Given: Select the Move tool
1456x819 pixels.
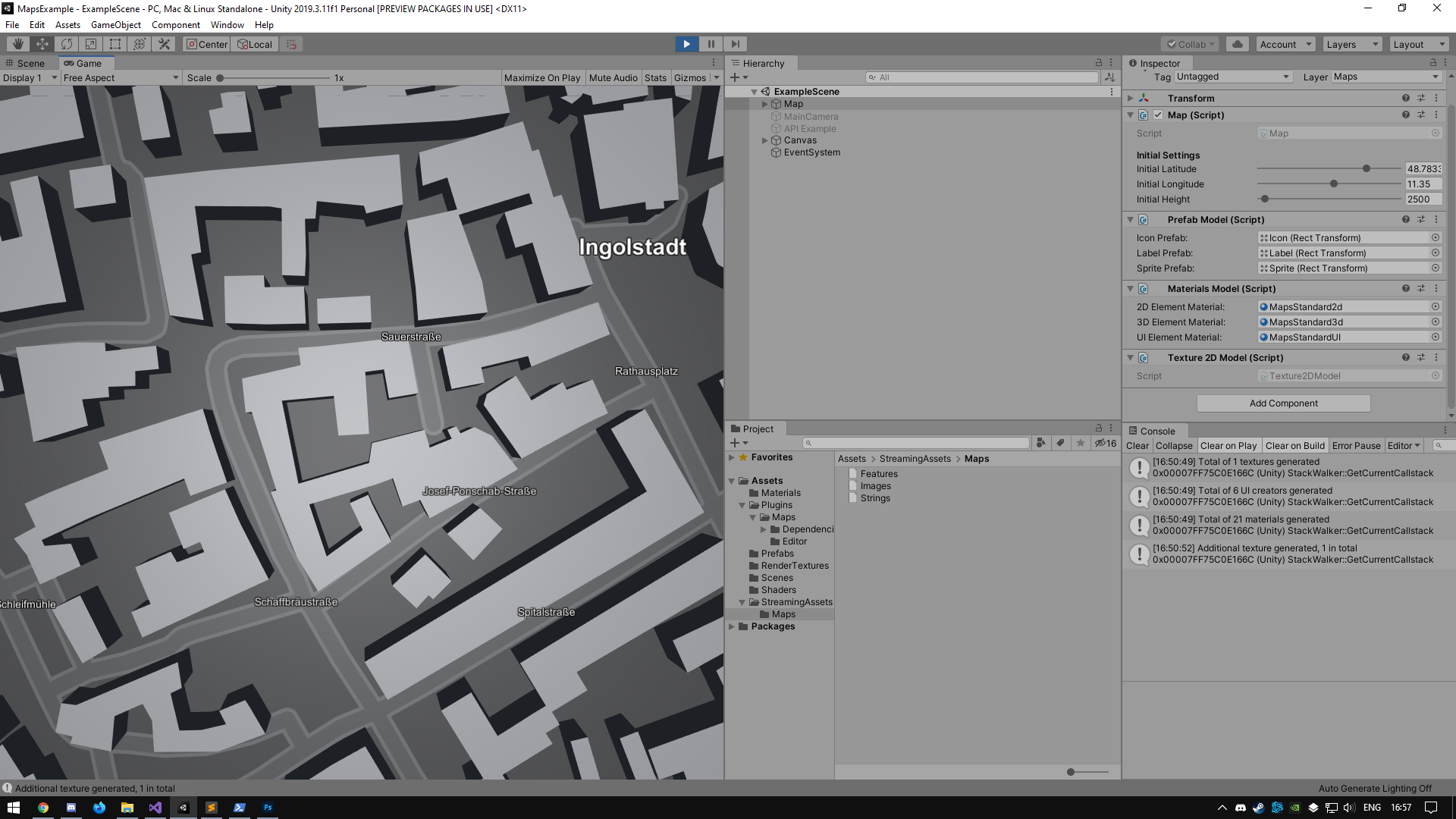Looking at the screenshot, I should [x=42, y=44].
